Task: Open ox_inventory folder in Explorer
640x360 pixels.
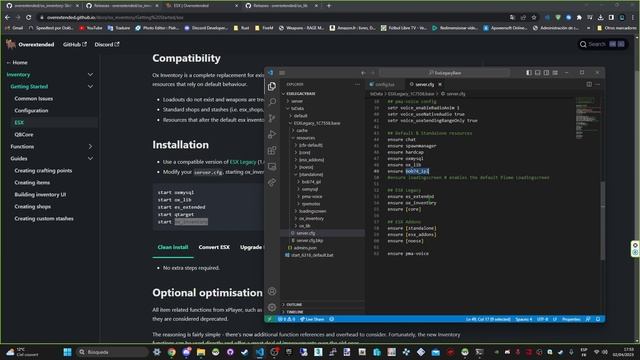Action: 311,218
